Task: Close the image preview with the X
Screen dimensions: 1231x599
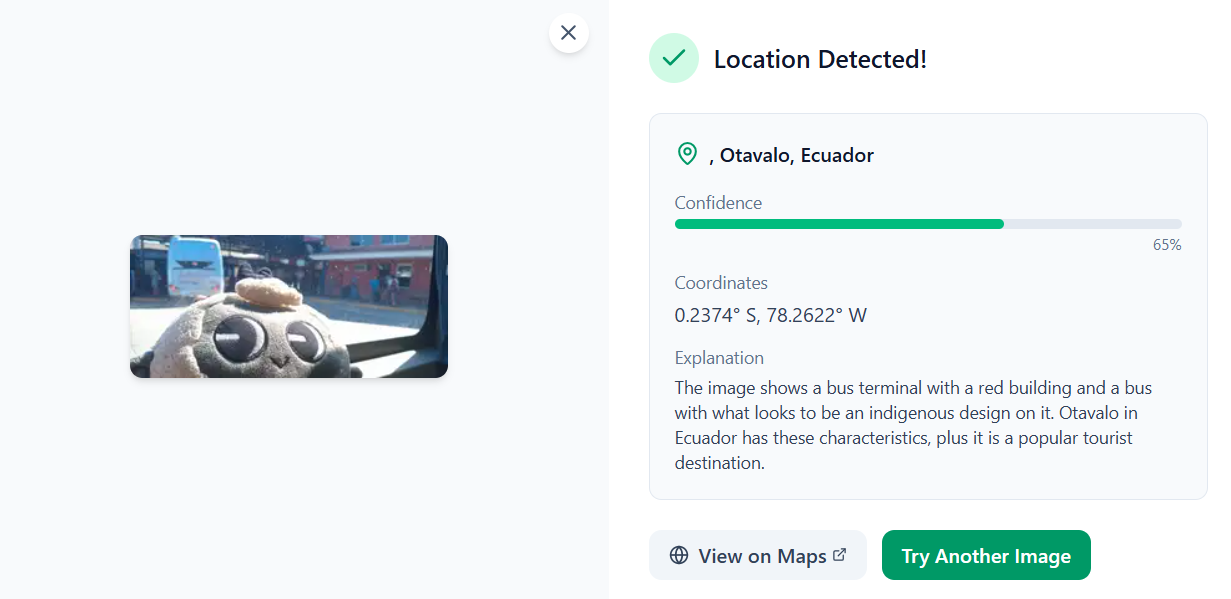Action: click(568, 33)
